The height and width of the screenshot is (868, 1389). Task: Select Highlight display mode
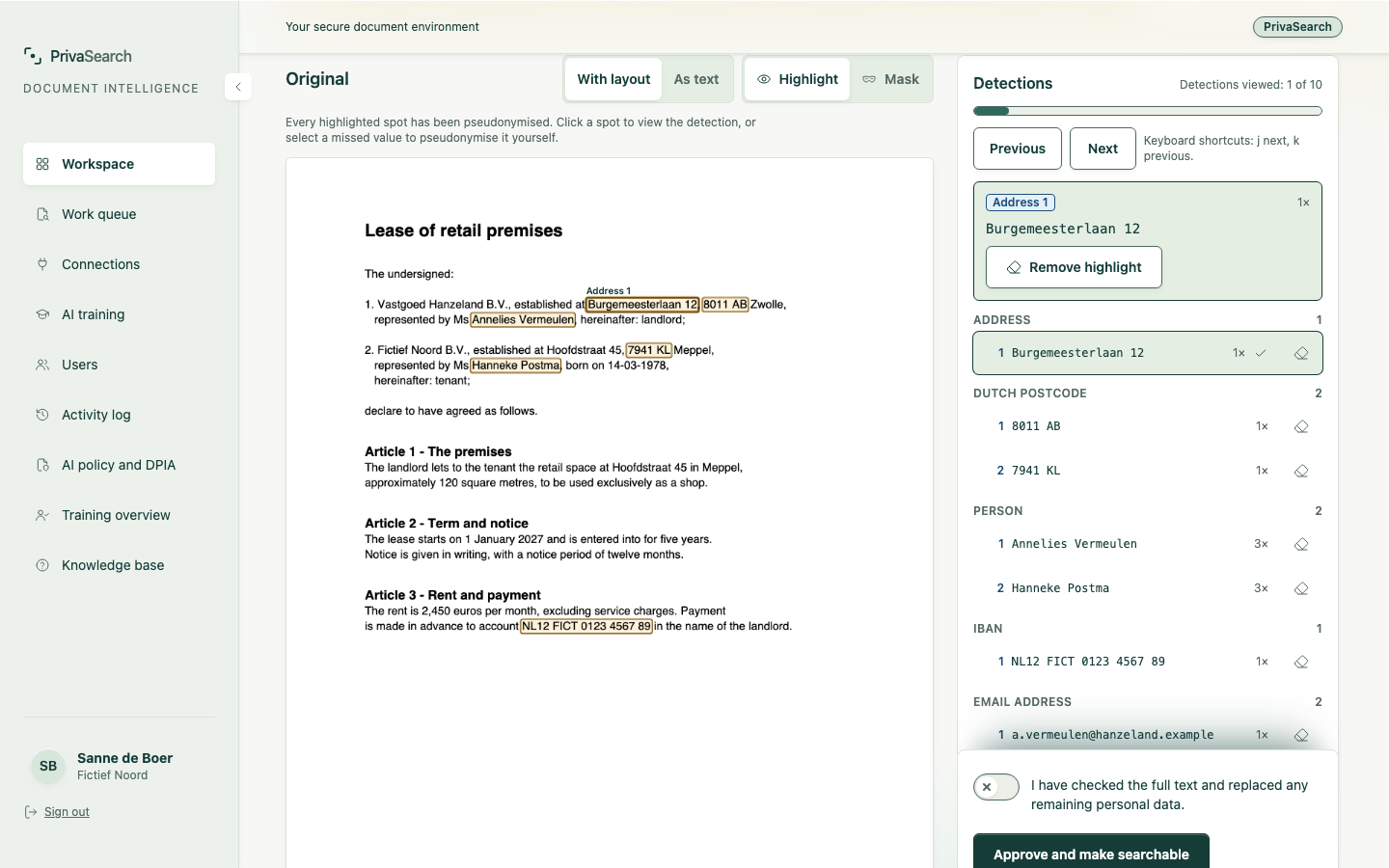click(x=798, y=79)
